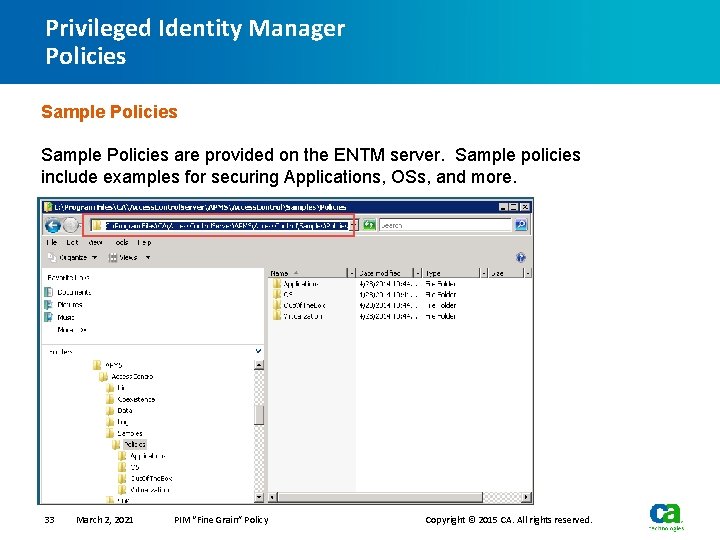The width and height of the screenshot is (720, 540).
Task: Open the address bar history dropdown
Action: (354, 225)
